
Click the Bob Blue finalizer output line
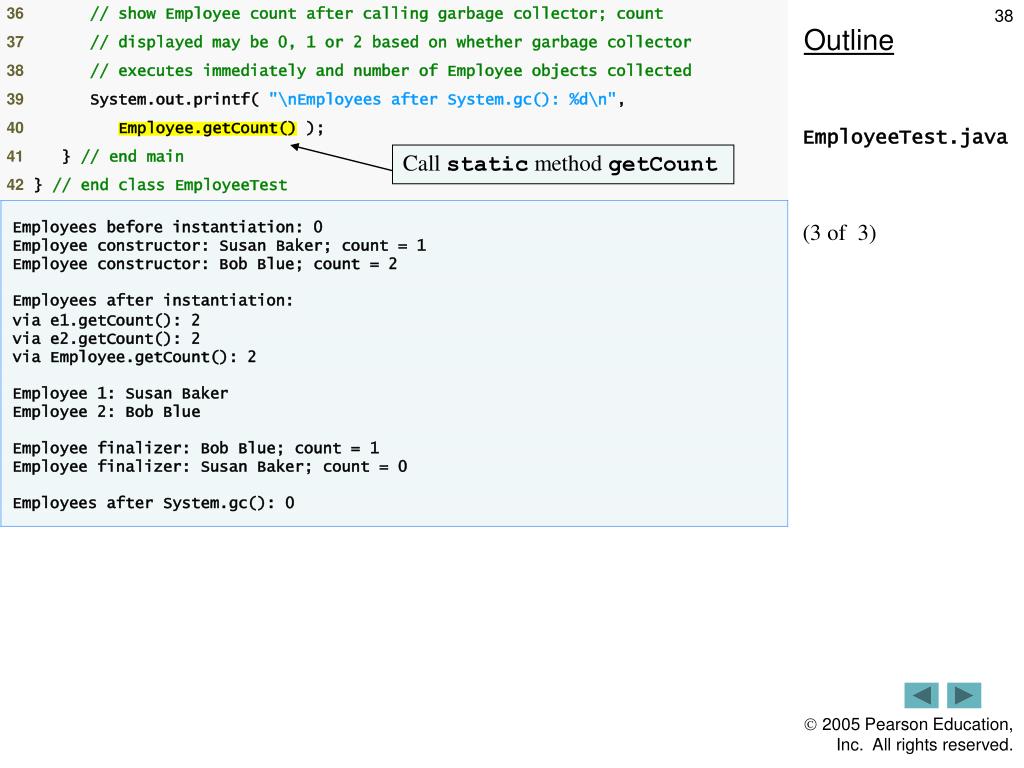click(x=195, y=448)
